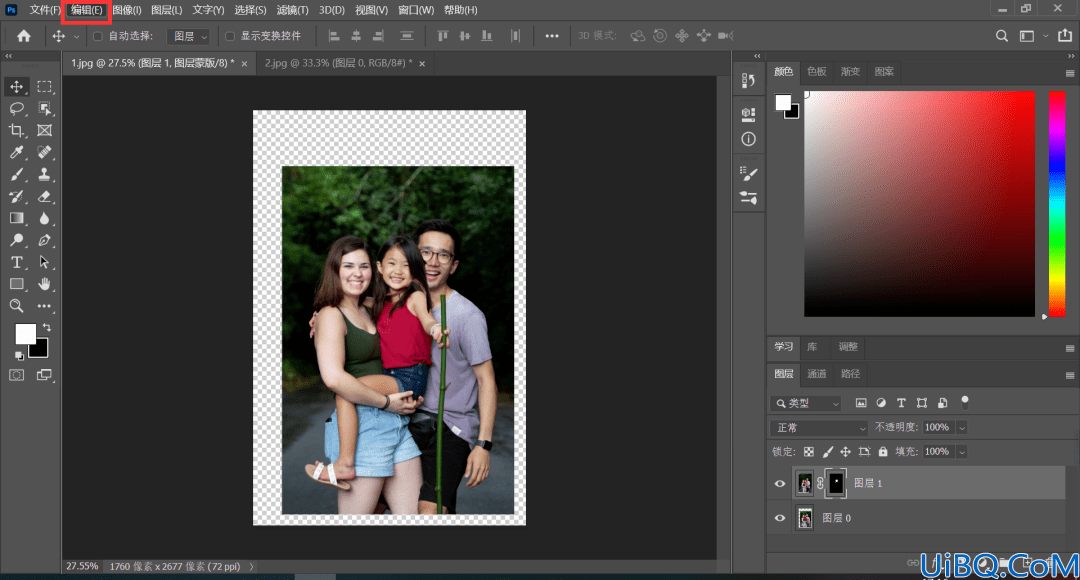Image resolution: width=1080 pixels, height=580 pixels.
Task: Toggle Quick Mask mode icon
Action: pos(17,375)
